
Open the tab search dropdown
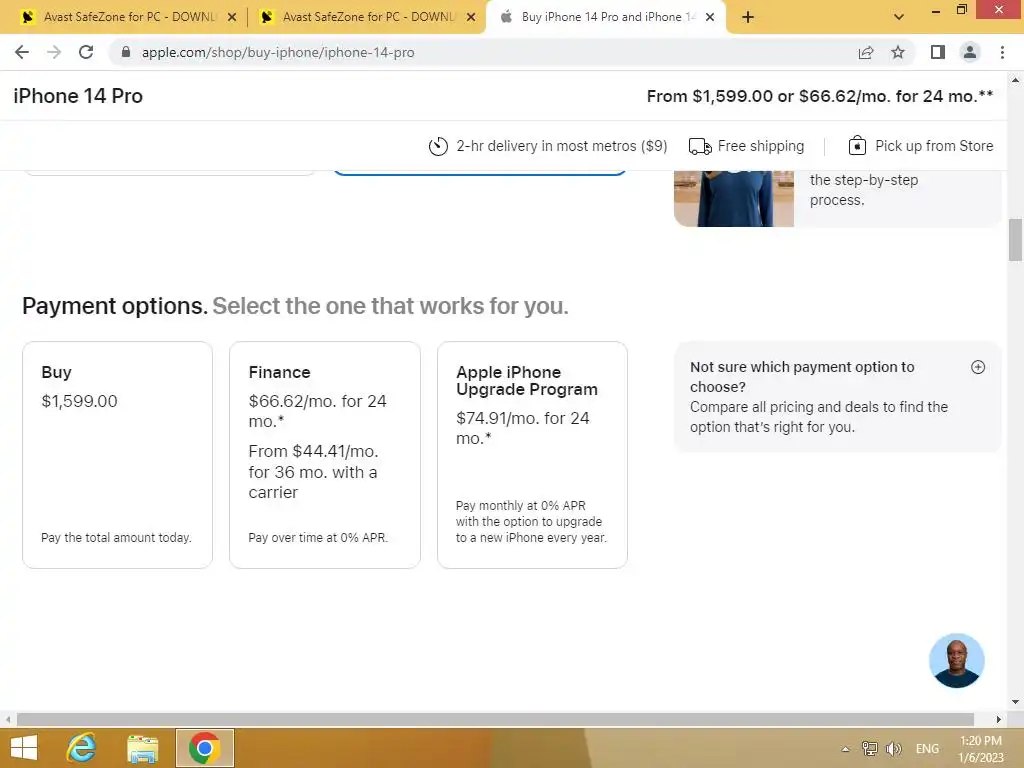coord(899,17)
